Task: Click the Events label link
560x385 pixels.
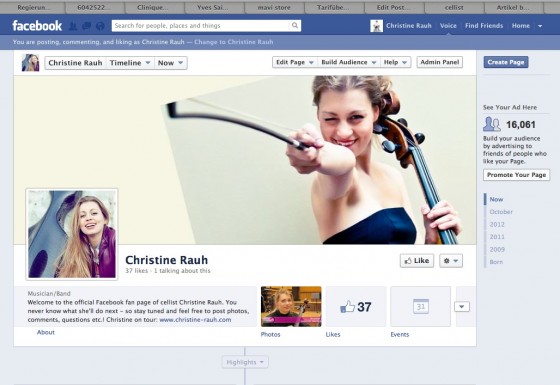Action: pos(400,334)
